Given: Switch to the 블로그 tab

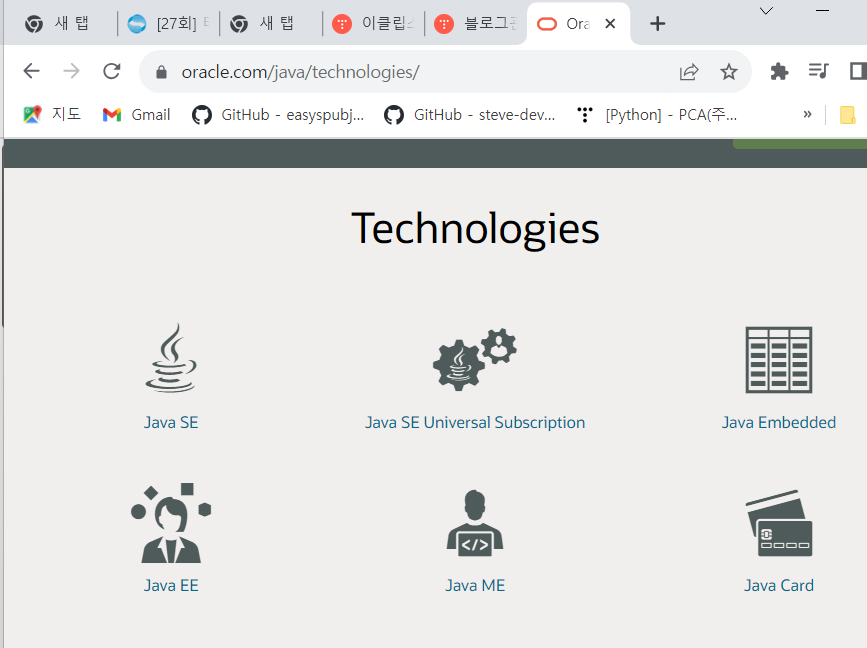Looking at the screenshot, I should pyautogui.click(x=476, y=24).
